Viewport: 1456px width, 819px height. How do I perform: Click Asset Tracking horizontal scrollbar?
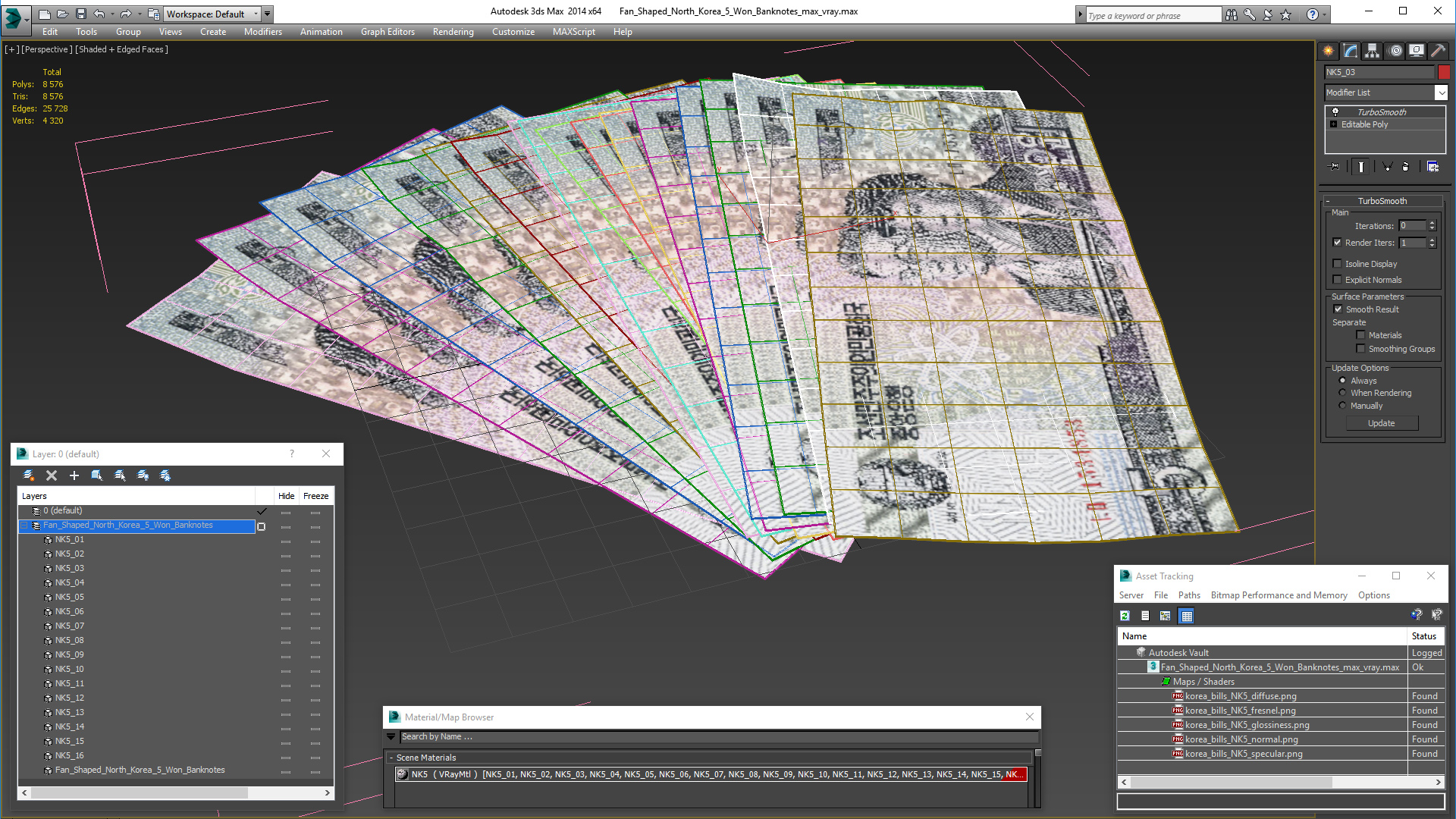pyautogui.click(x=1231, y=782)
